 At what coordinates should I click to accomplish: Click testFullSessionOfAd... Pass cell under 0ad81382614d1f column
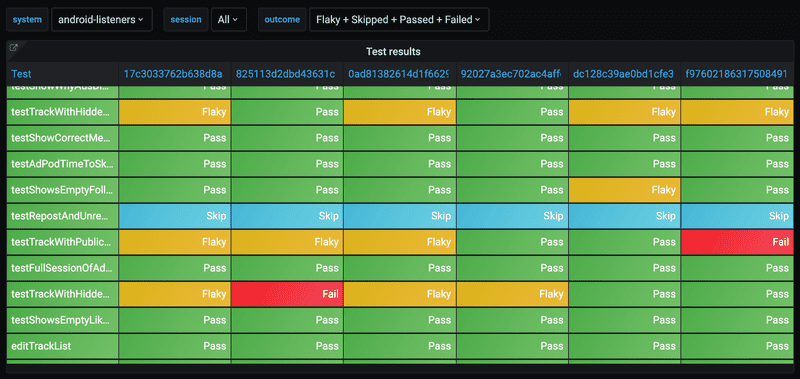pos(400,268)
